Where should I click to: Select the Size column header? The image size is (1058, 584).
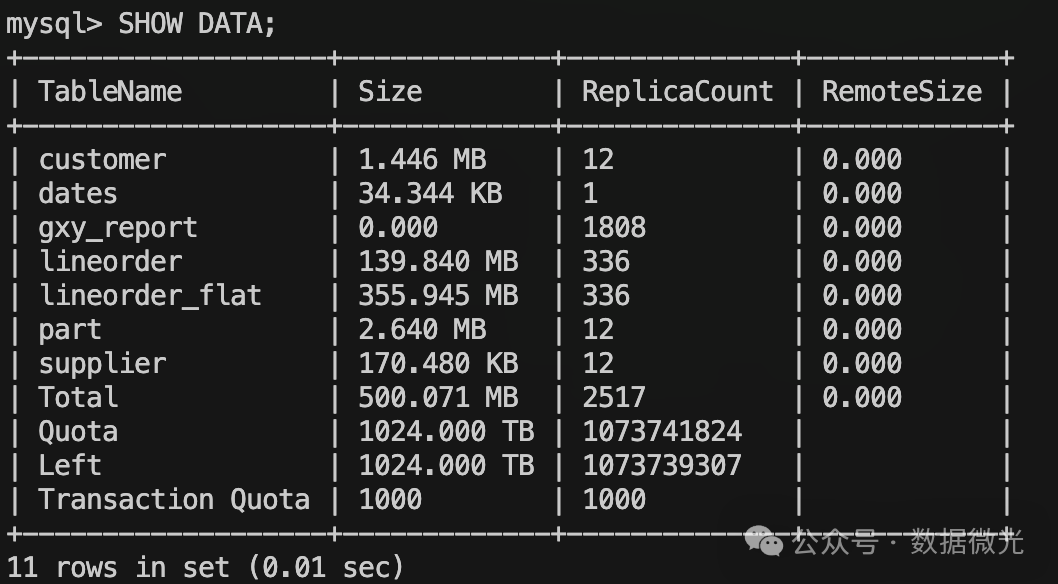390,92
